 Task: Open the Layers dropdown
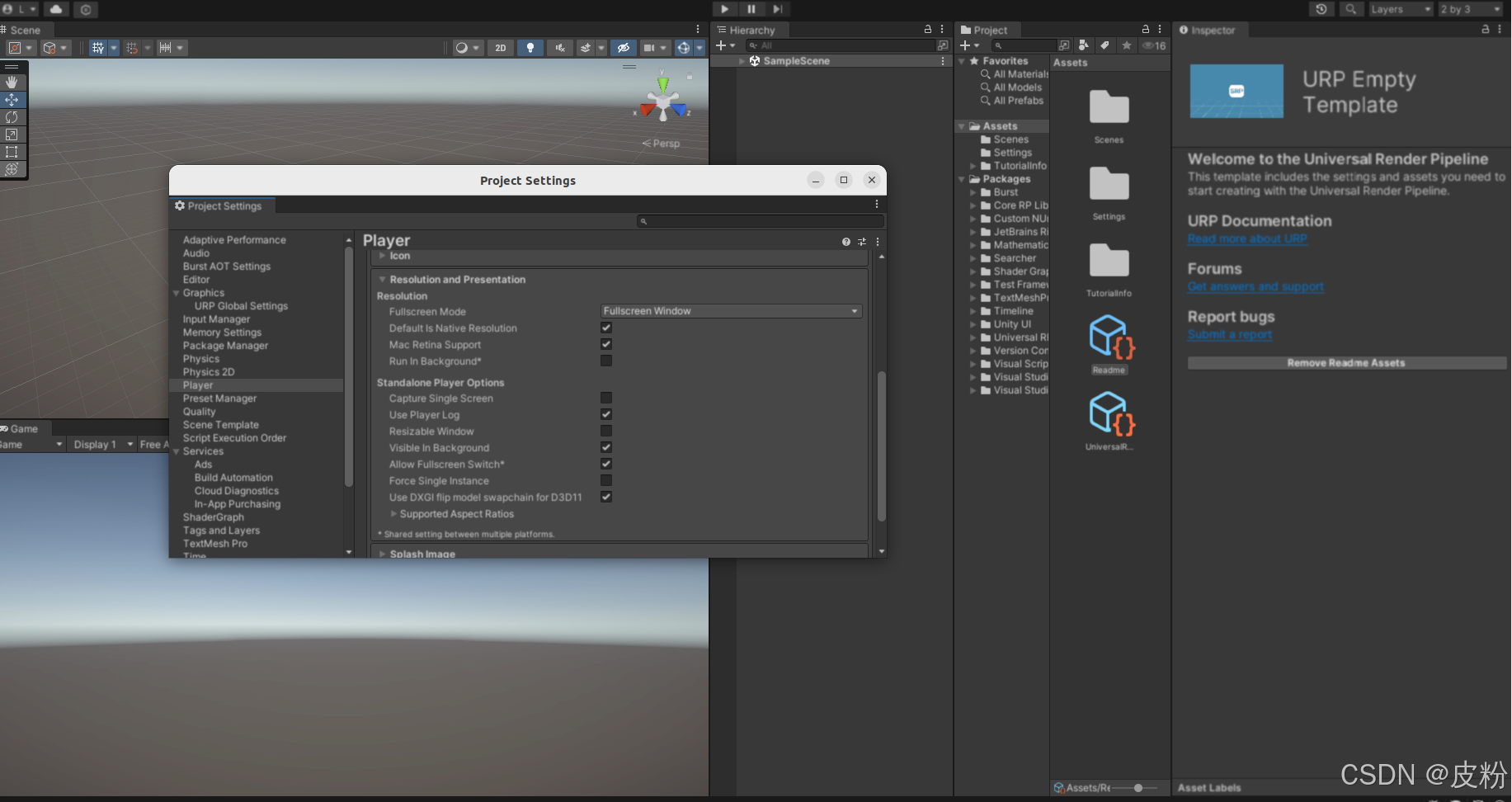[x=1401, y=9]
